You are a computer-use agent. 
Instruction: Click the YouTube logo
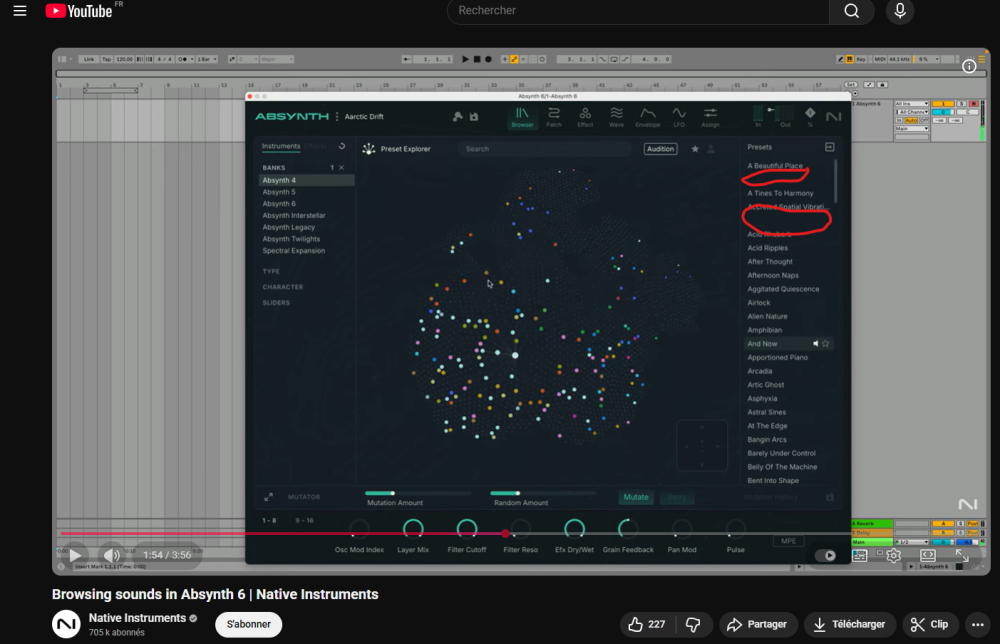coord(79,11)
